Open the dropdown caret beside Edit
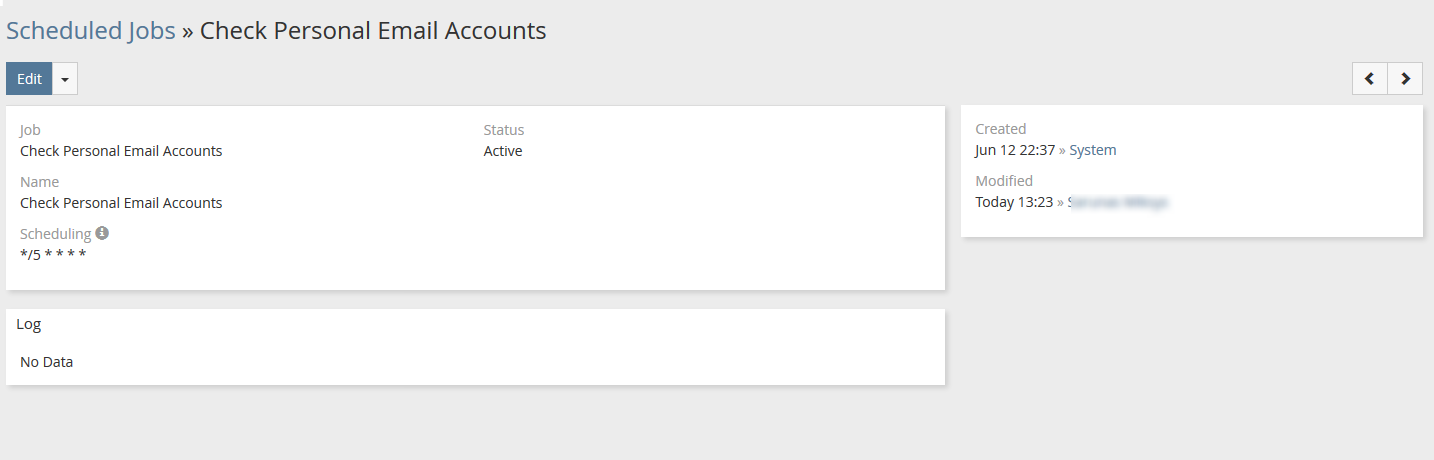Image resolution: width=1434 pixels, height=460 pixels. tap(65, 79)
